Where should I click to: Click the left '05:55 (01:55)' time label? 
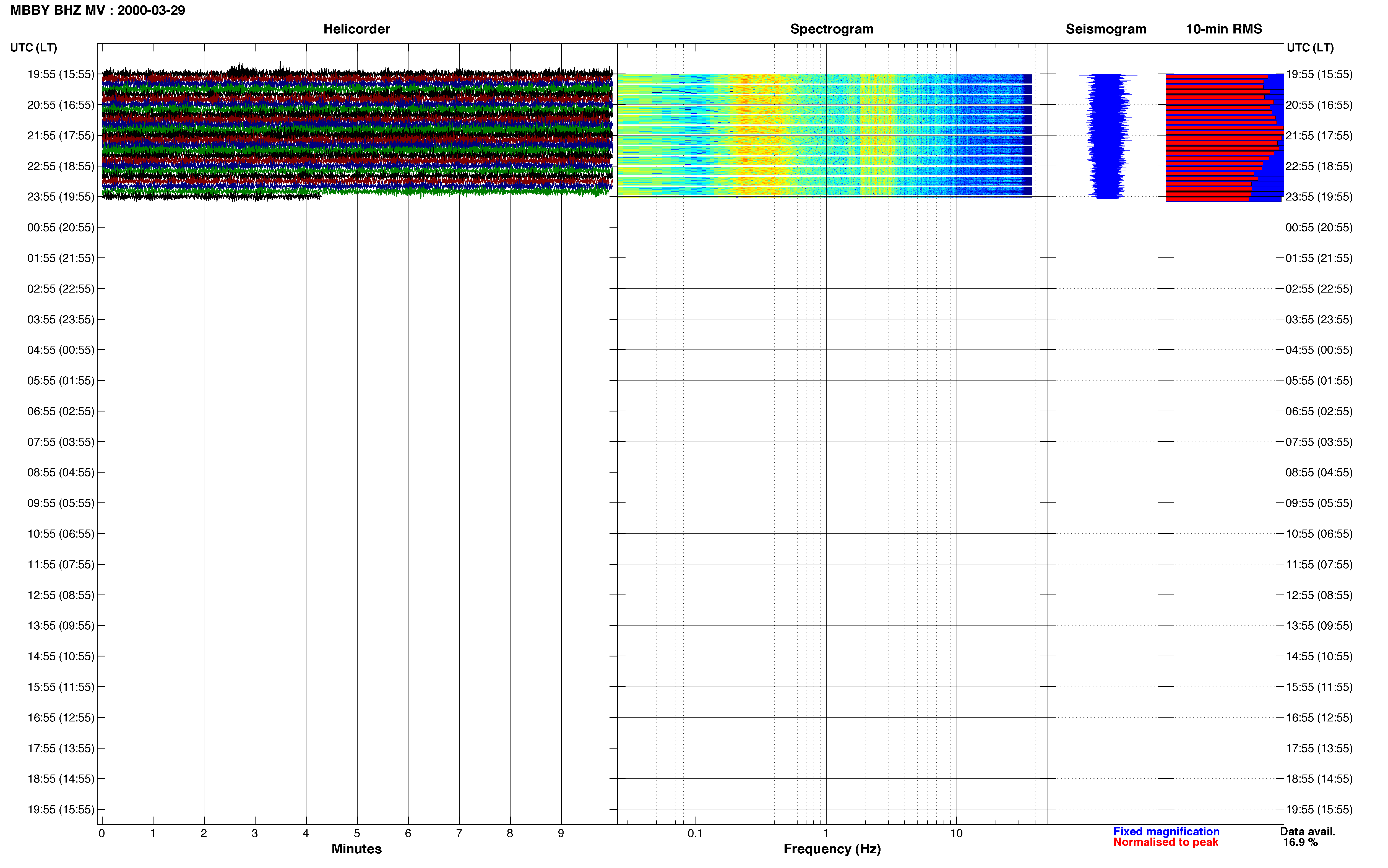pyautogui.click(x=61, y=380)
